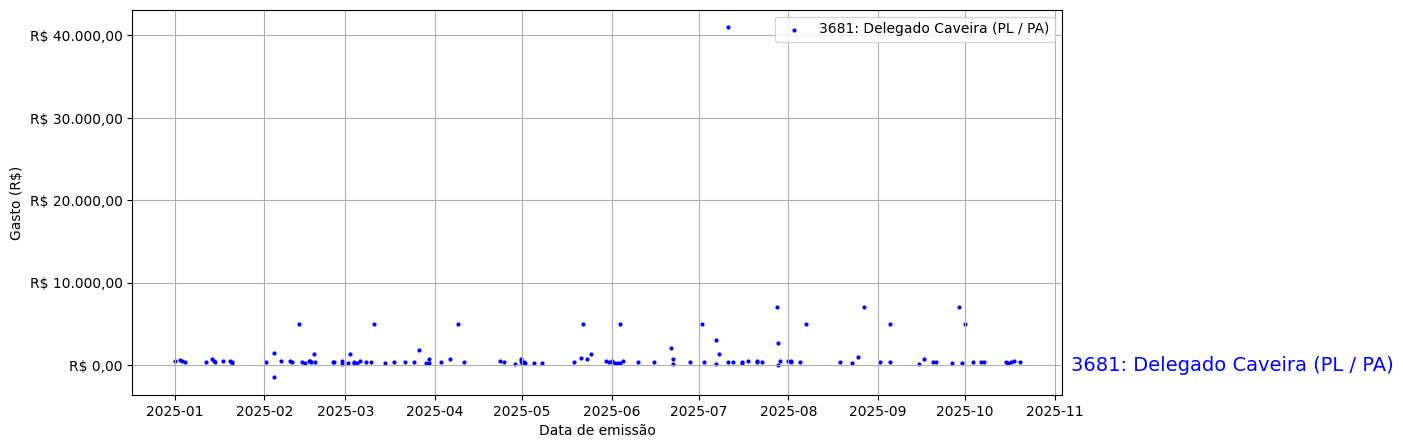Click the 2025-11 x-axis tick label
This screenshot has height=448, width=1403.
[1055, 410]
